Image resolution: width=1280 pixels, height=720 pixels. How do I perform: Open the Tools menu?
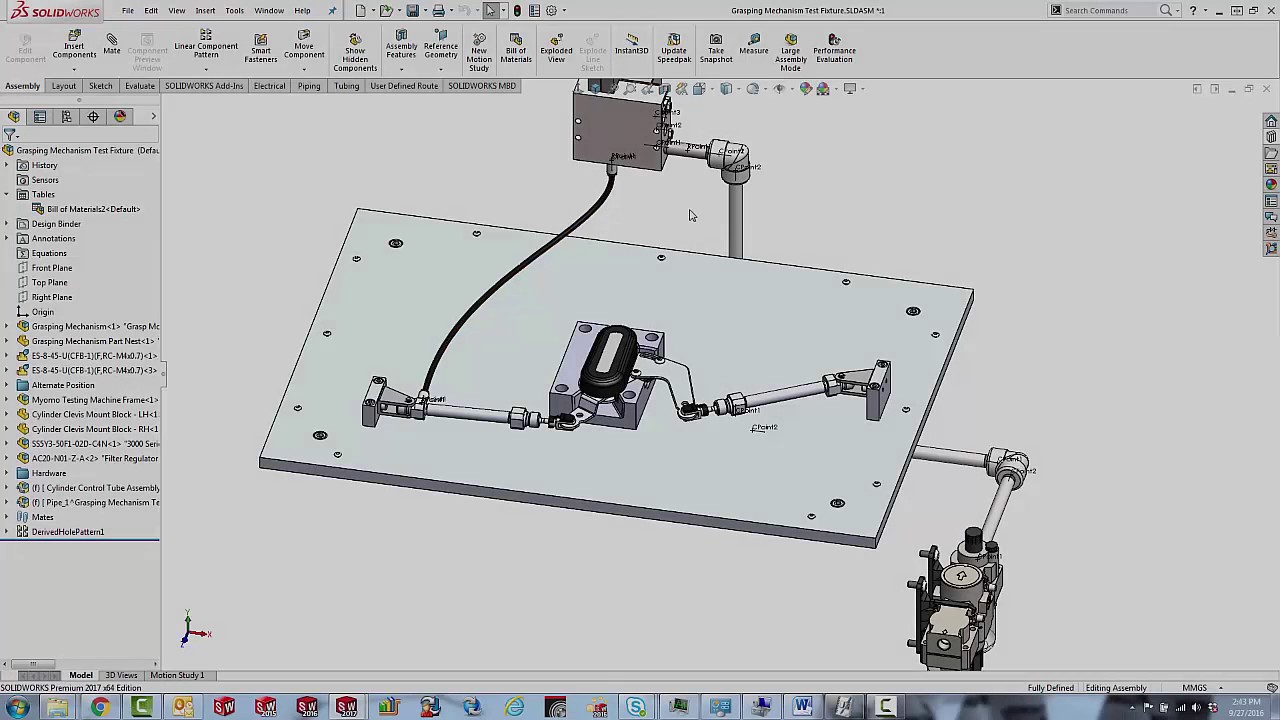click(x=234, y=10)
